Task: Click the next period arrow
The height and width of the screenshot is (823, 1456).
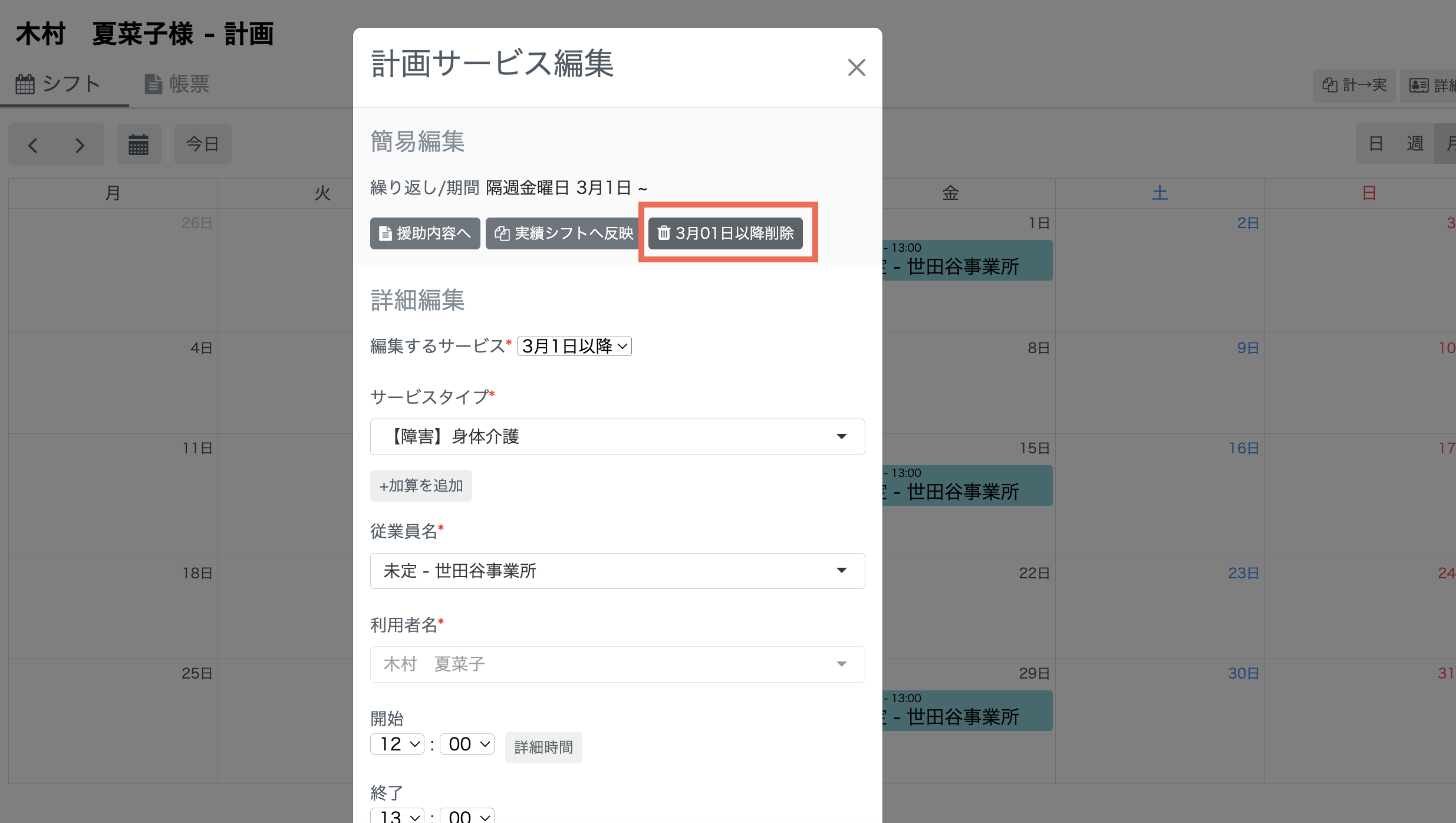Action: pos(80,144)
